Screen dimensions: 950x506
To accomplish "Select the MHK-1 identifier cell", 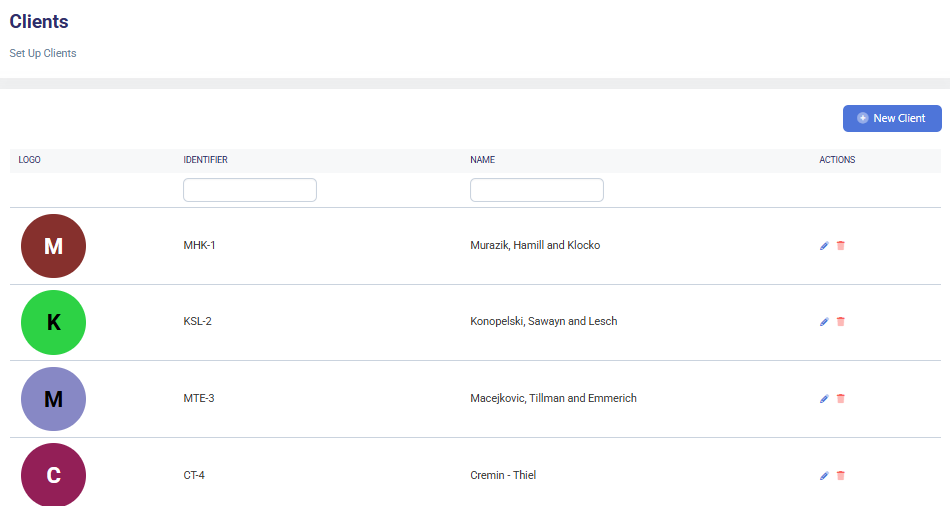I will (199, 246).
